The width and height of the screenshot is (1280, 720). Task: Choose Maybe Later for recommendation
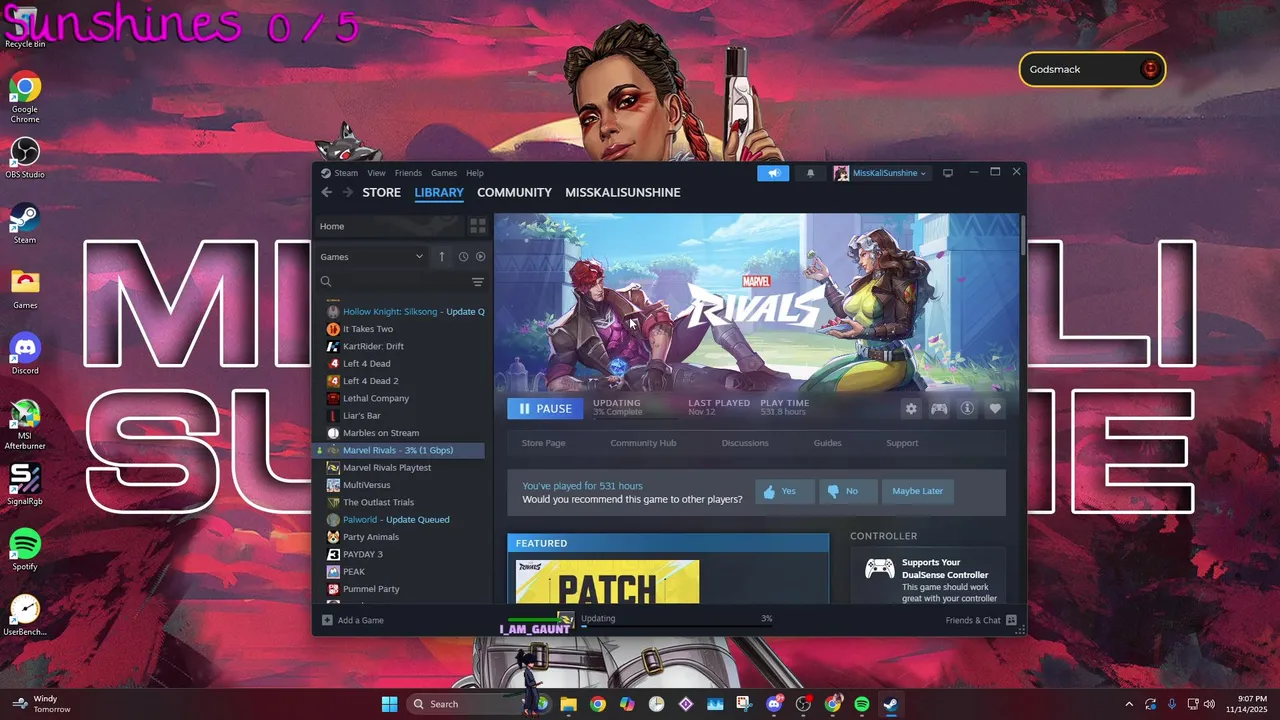tap(917, 491)
